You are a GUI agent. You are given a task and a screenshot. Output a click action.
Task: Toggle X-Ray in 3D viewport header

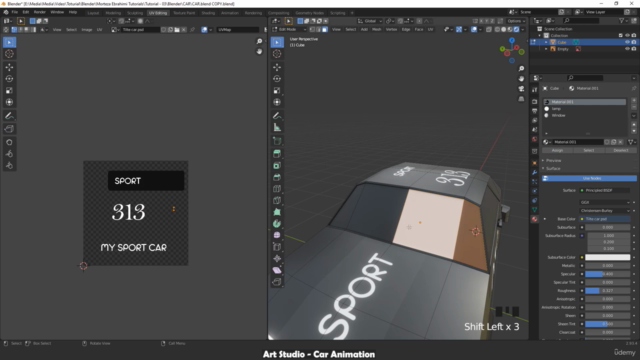[x=489, y=29]
